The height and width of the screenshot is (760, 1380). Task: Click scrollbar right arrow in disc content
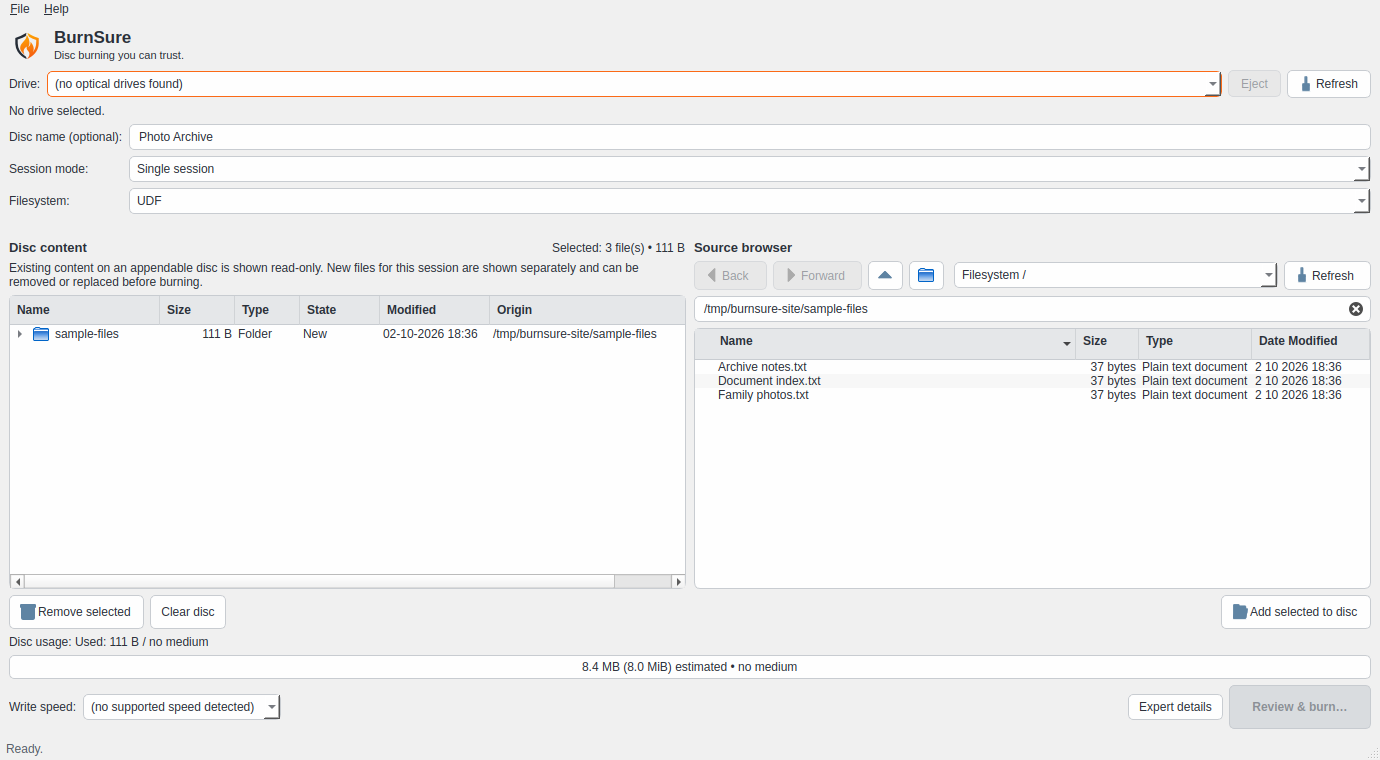(x=678, y=582)
